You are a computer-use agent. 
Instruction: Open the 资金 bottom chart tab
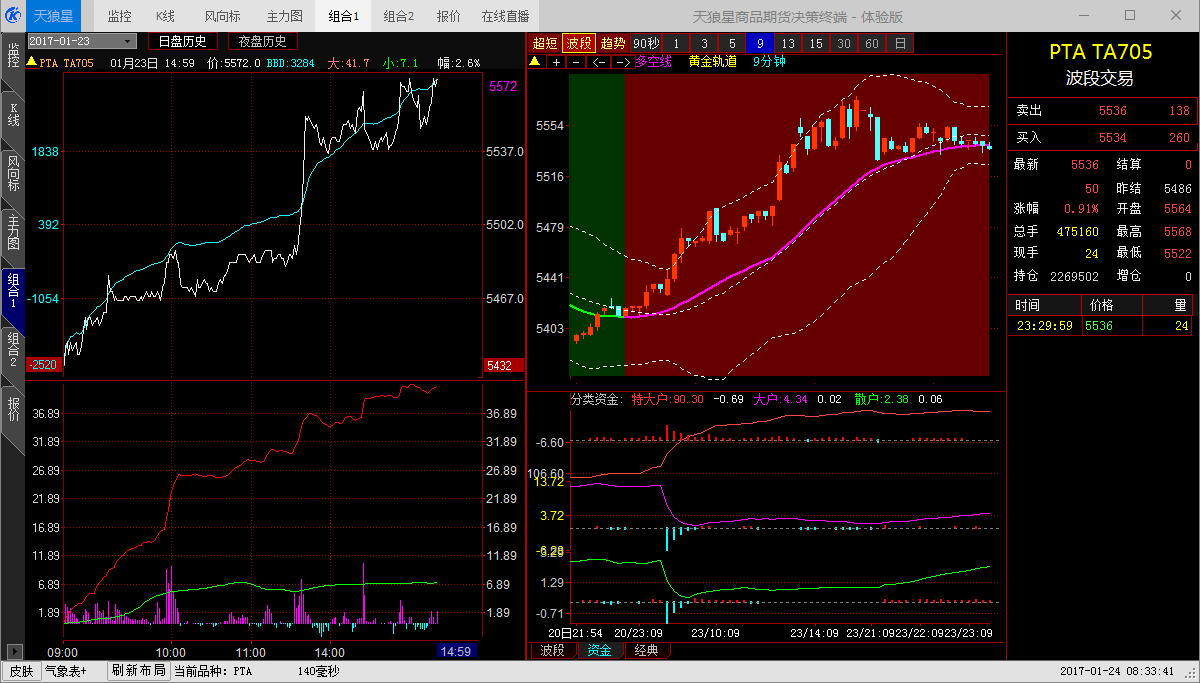[x=600, y=650]
